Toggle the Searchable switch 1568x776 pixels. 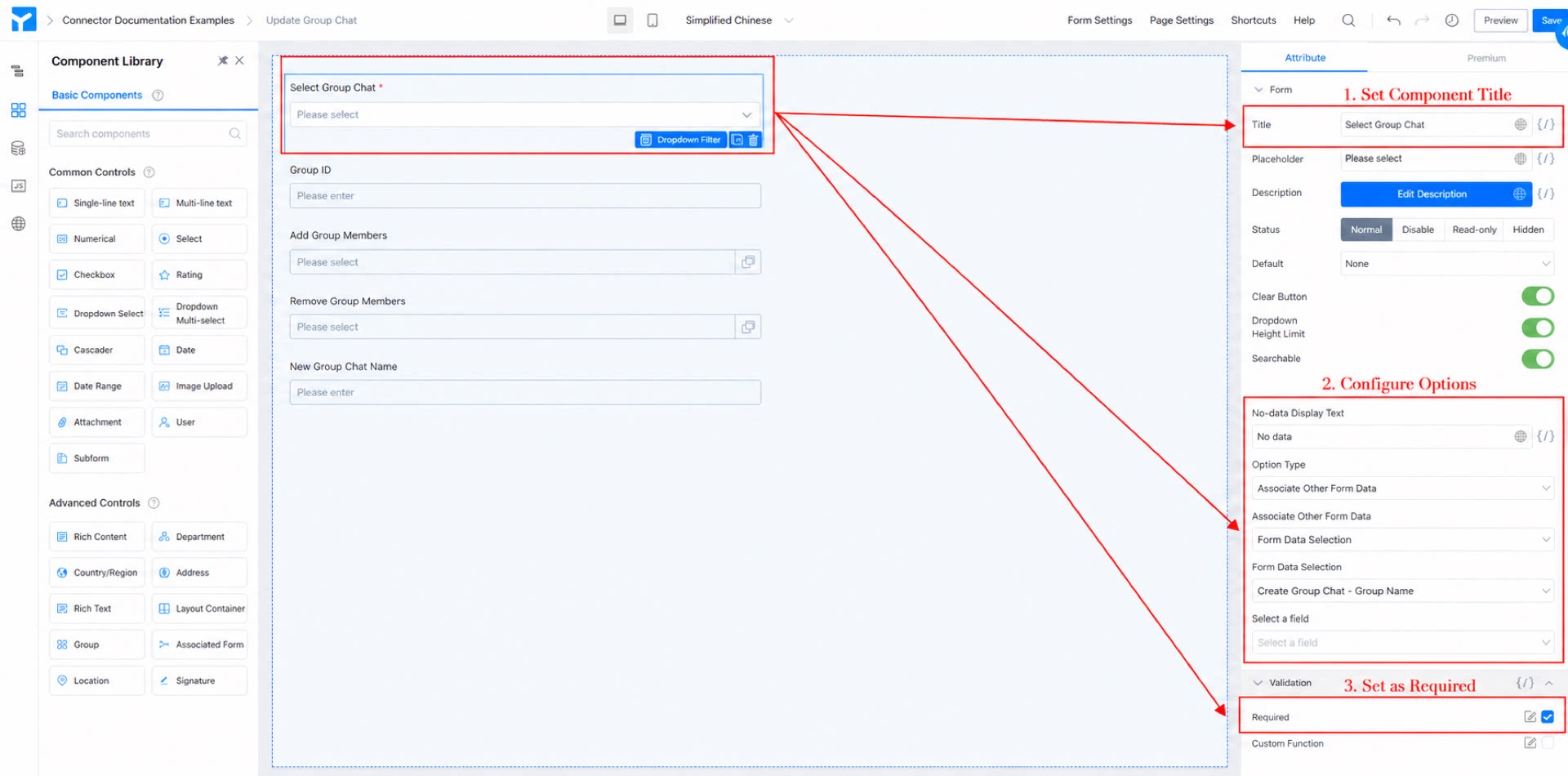[x=1537, y=359]
